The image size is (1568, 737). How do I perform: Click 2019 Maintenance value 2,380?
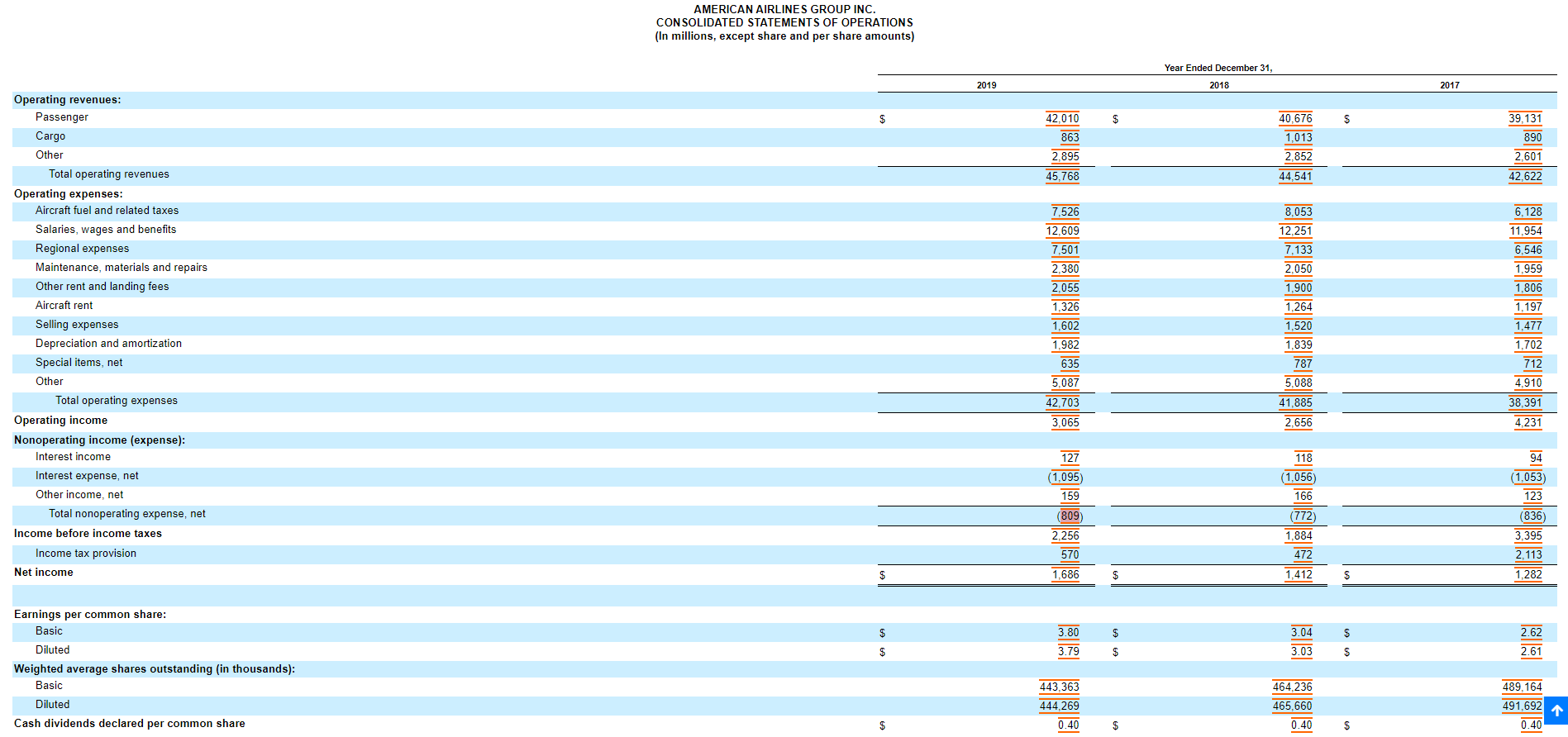[x=1065, y=269]
